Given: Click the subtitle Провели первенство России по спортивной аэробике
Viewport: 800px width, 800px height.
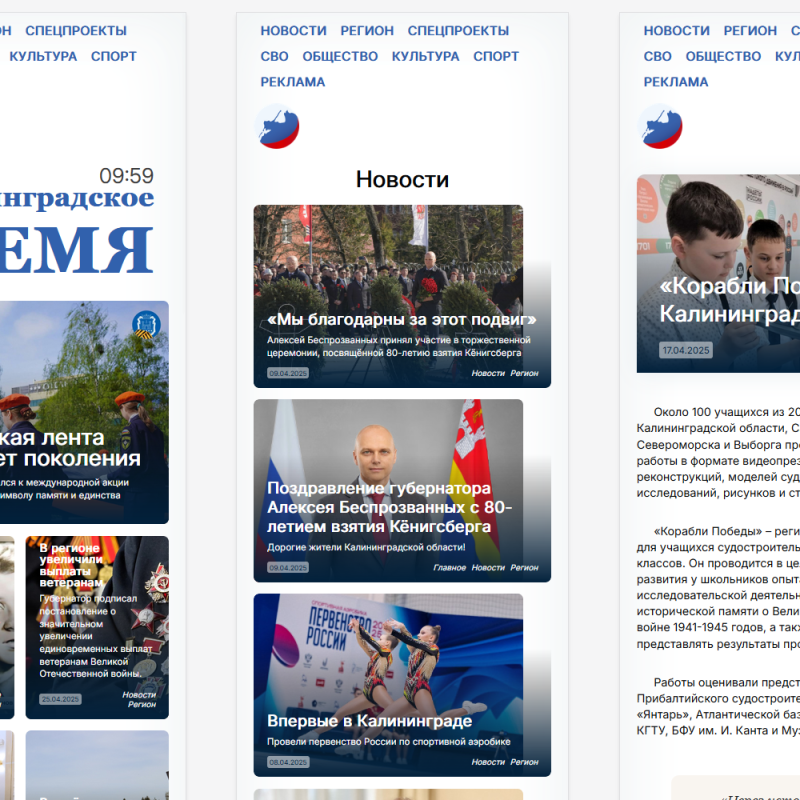Looking at the screenshot, I should tap(388, 742).
